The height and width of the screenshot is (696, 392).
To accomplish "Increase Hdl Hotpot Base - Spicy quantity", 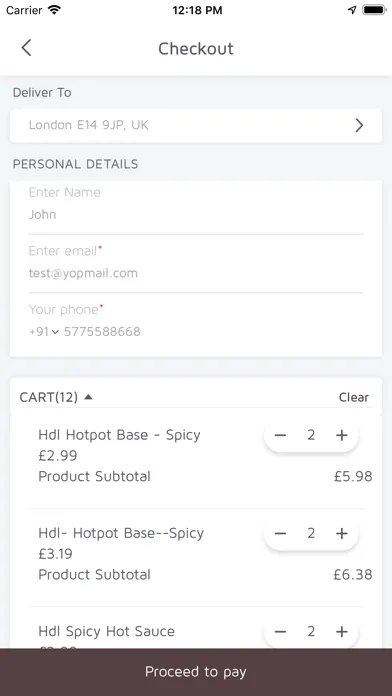I will click(341, 435).
